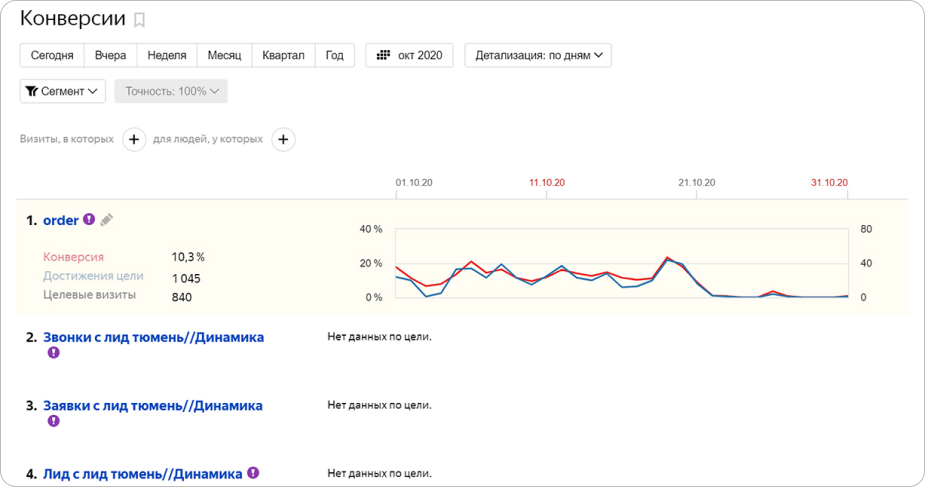Click the bookmark icon beside Конверсии title

coord(140,20)
